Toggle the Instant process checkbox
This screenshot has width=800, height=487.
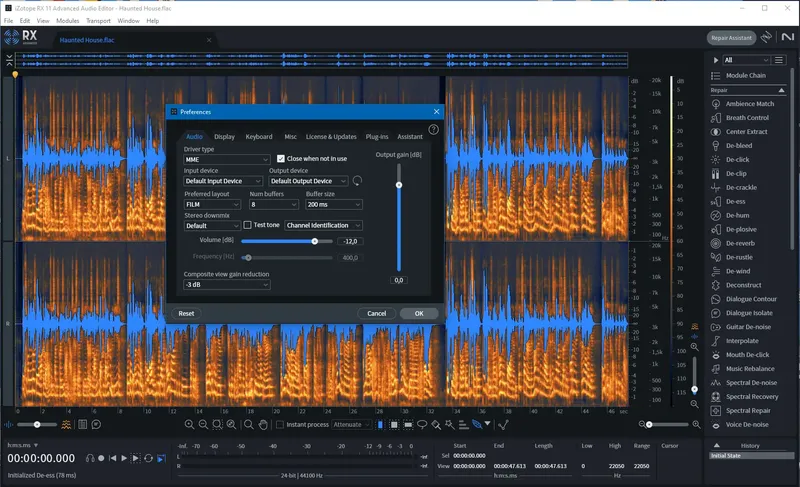click(280, 424)
